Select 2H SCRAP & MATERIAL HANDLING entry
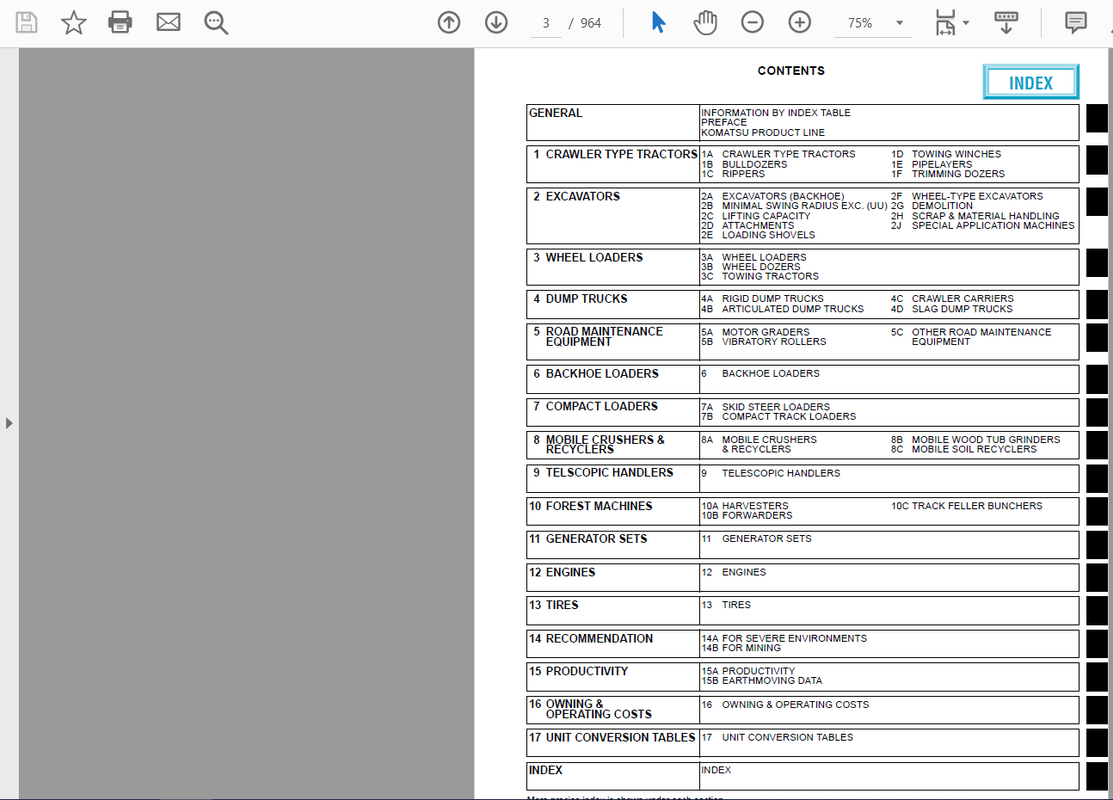 coord(975,216)
